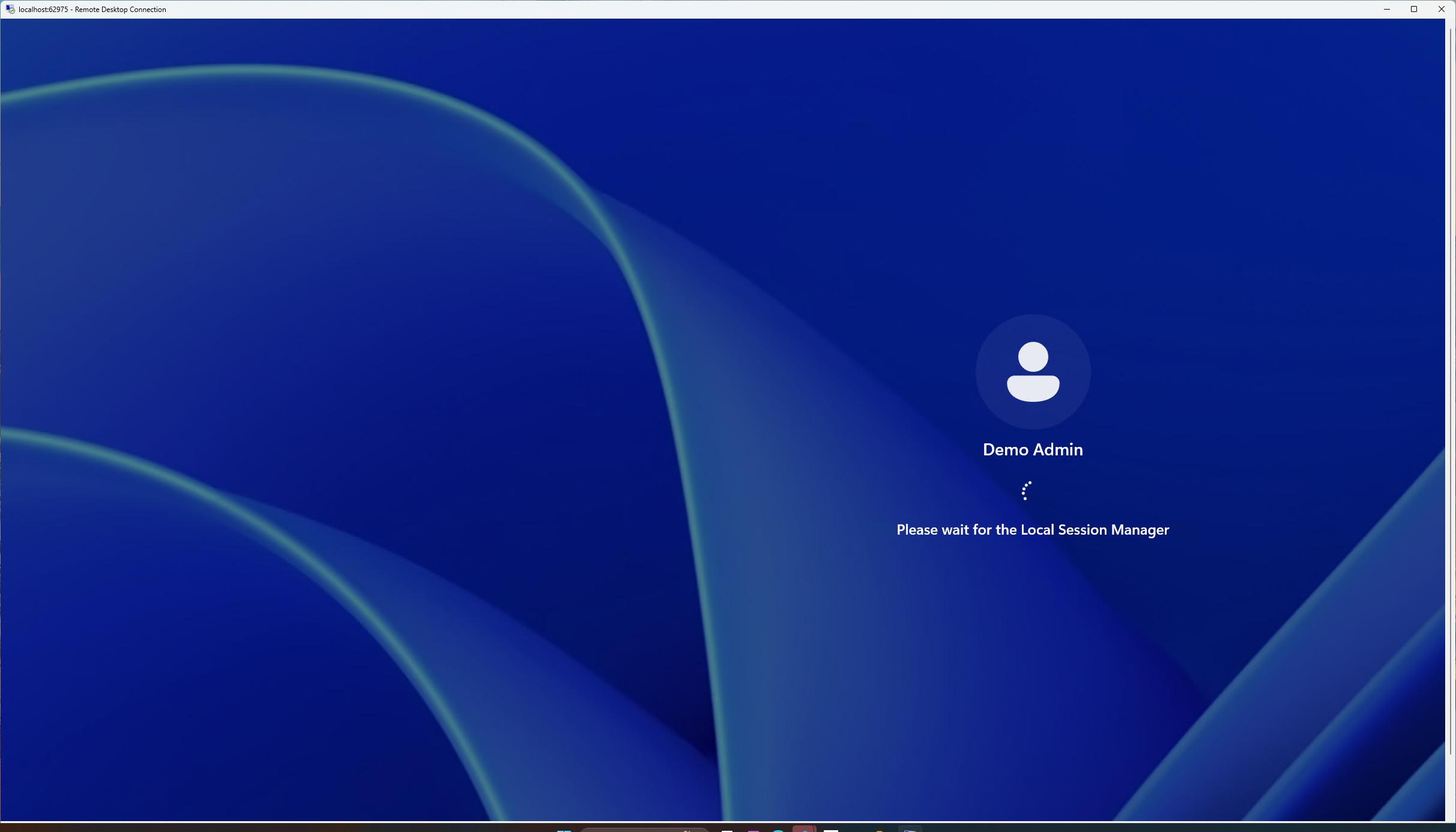Click the loading spinner below Demo Admin
This screenshot has width=1456, height=832.
[x=1026, y=491]
